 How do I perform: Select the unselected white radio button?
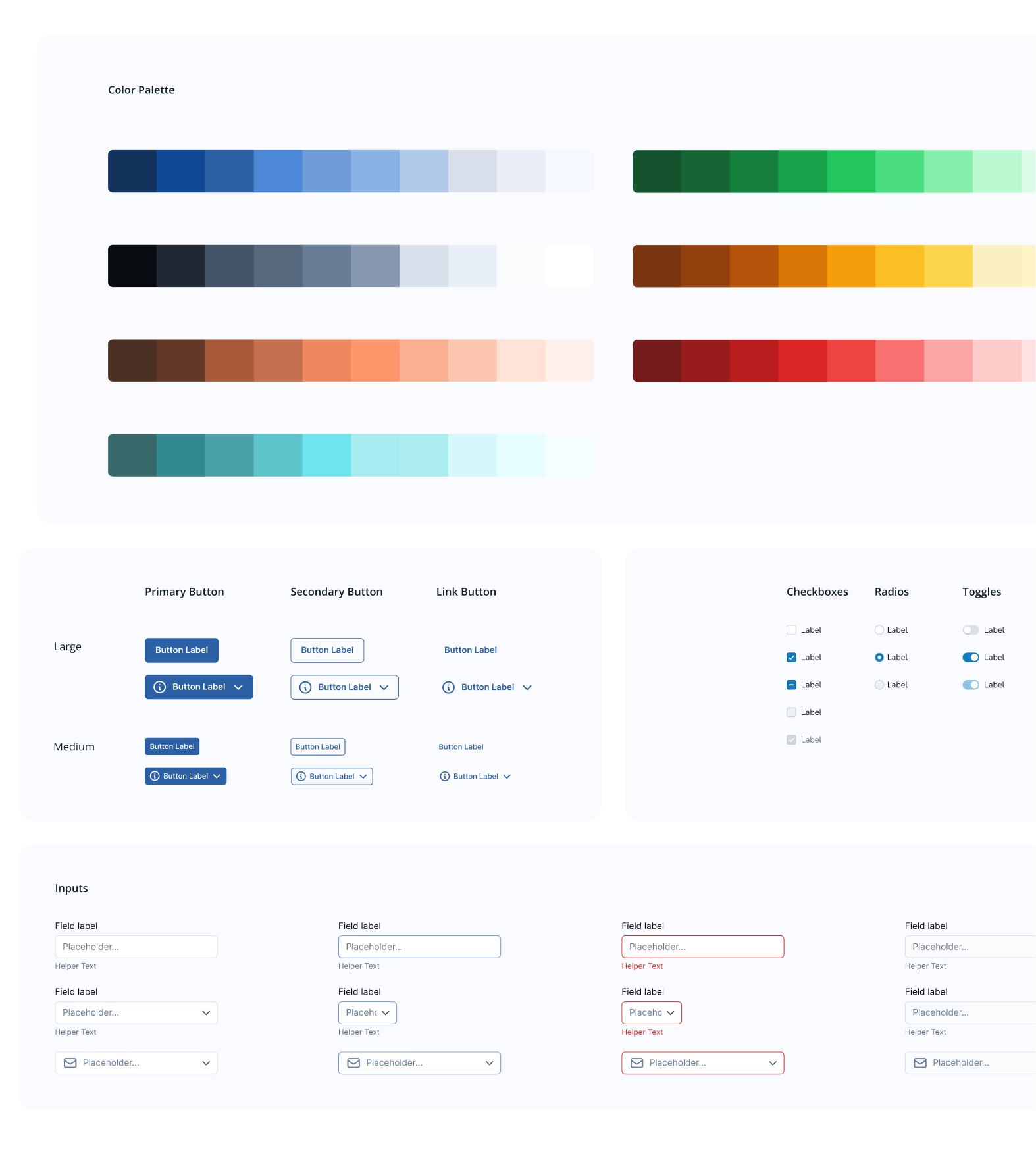click(879, 630)
